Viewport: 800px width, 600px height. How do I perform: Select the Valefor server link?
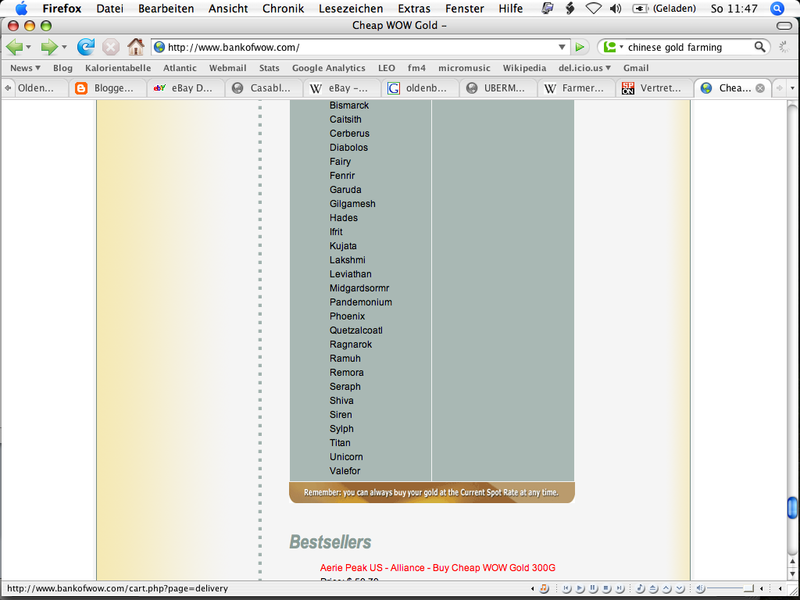point(344,470)
